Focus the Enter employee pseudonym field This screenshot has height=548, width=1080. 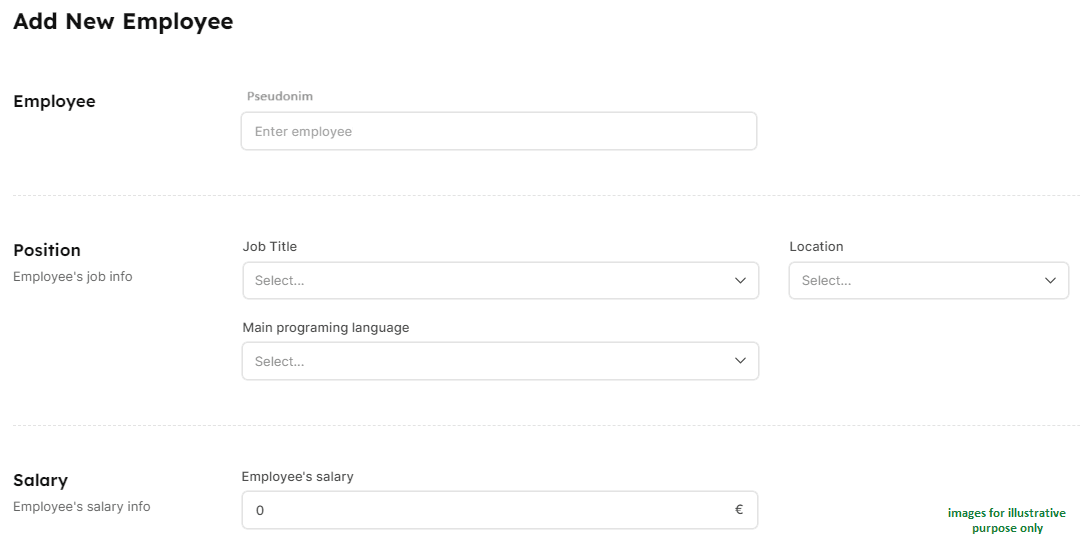(x=498, y=131)
